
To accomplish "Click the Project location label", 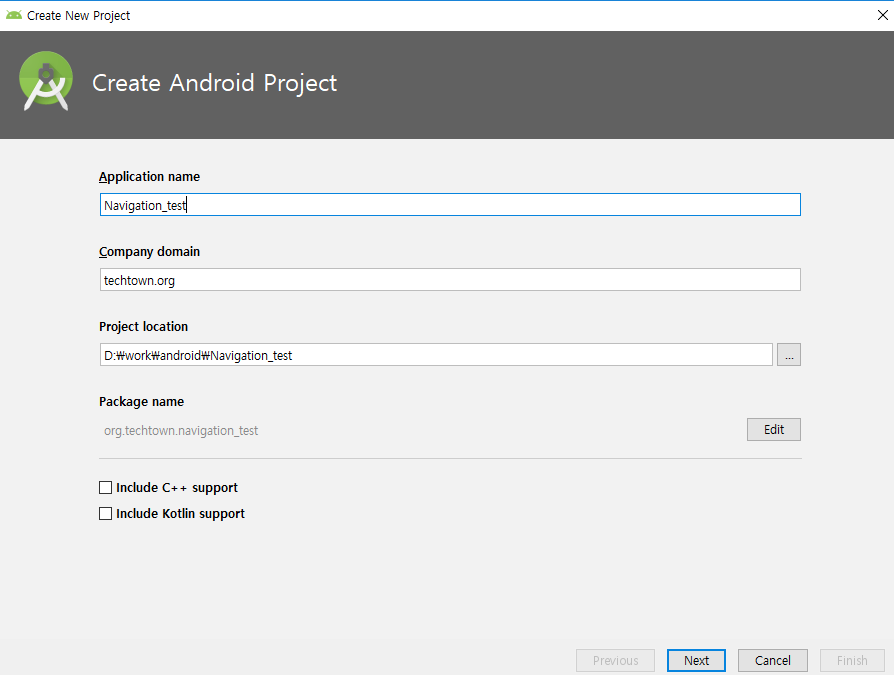I will [x=144, y=327].
